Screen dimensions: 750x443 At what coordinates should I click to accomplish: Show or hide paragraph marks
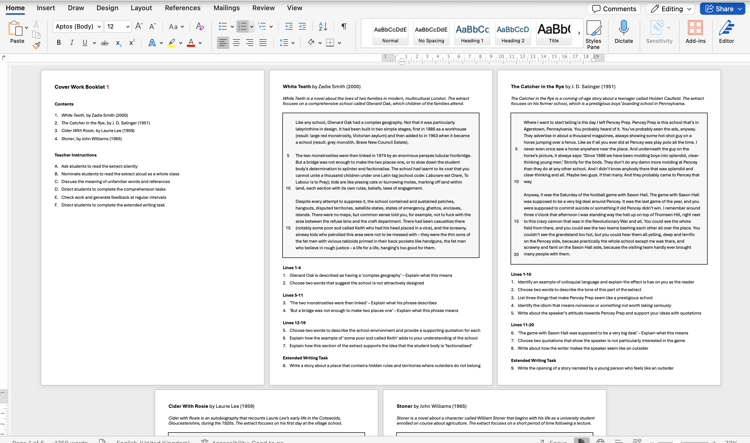coord(344,27)
